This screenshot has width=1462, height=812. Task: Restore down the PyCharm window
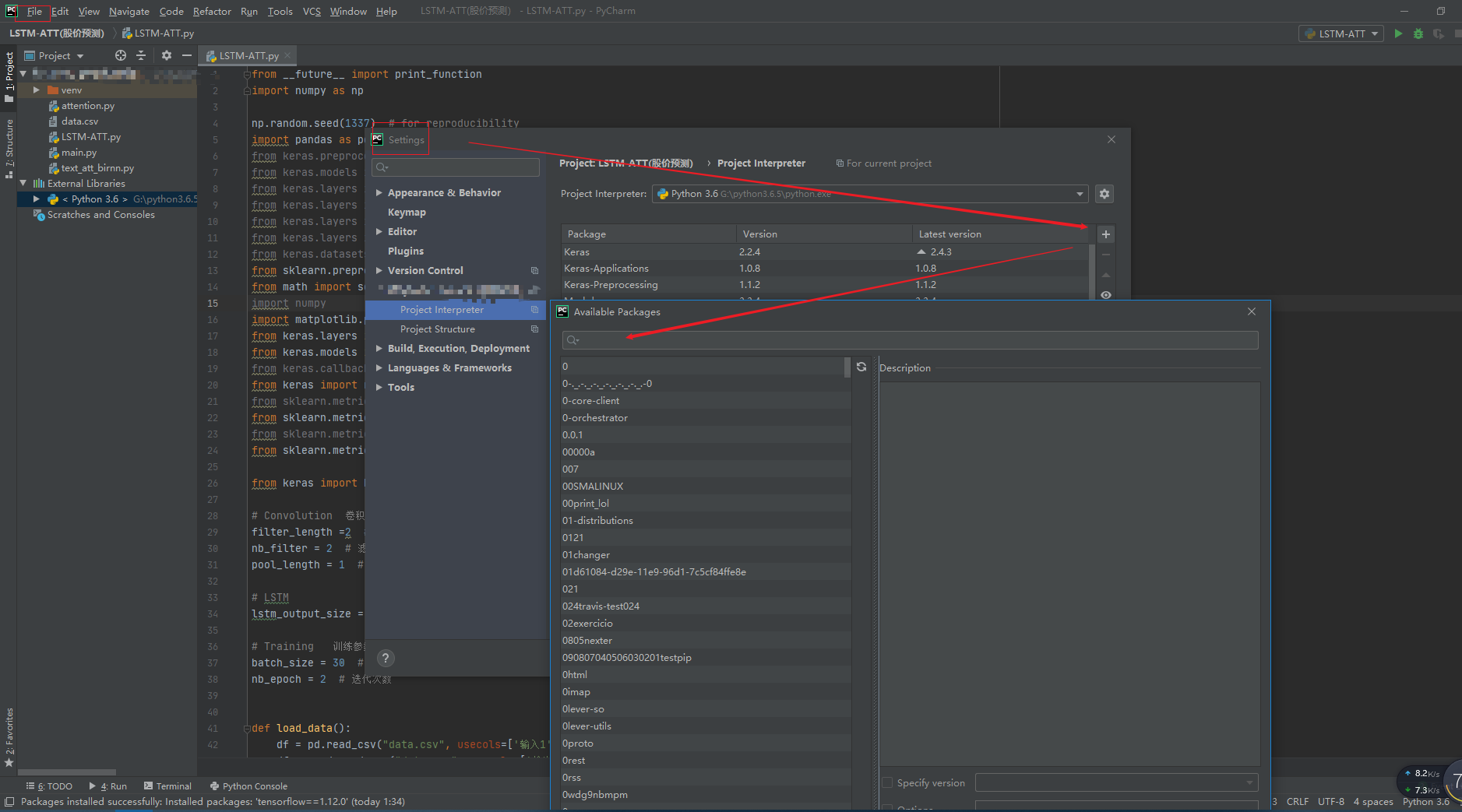(x=1441, y=11)
